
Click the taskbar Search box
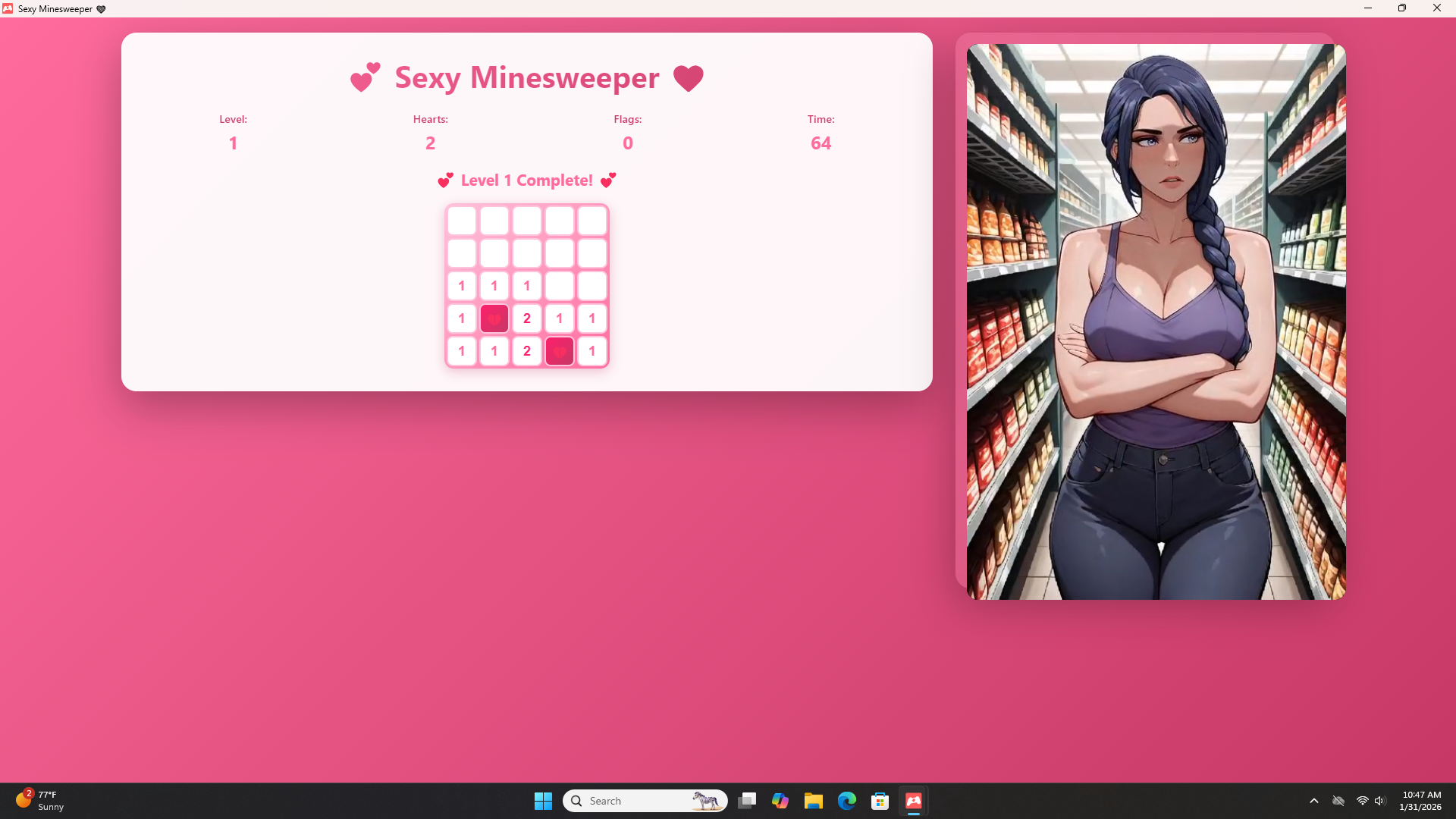pyautogui.click(x=645, y=801)
